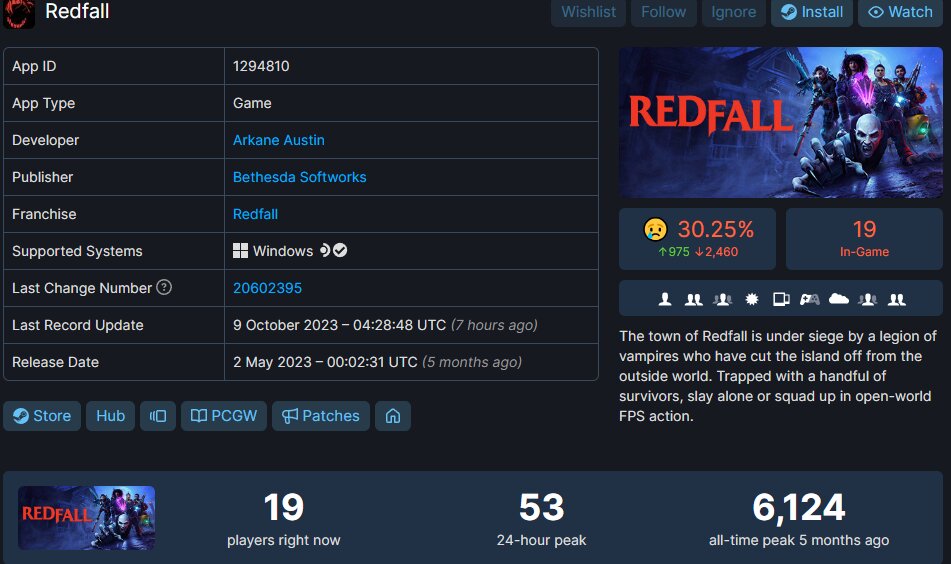Toggle Wishlist for Redfall
Viewport: 951px width, 564px height.
pos(588,12)
